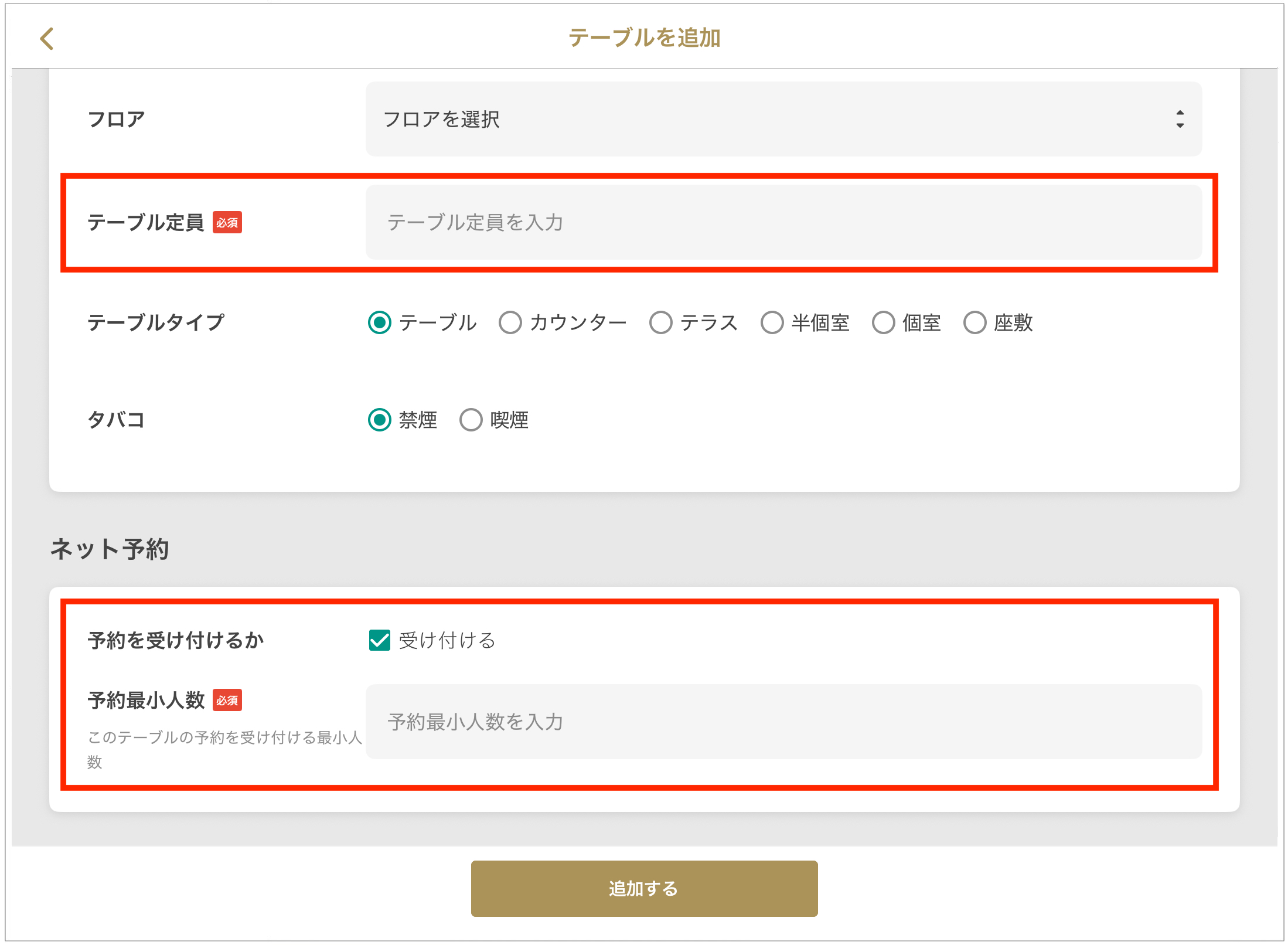Choose 座敷 table type
This screenshot has width=1288, height=945.
click(974, 322)
